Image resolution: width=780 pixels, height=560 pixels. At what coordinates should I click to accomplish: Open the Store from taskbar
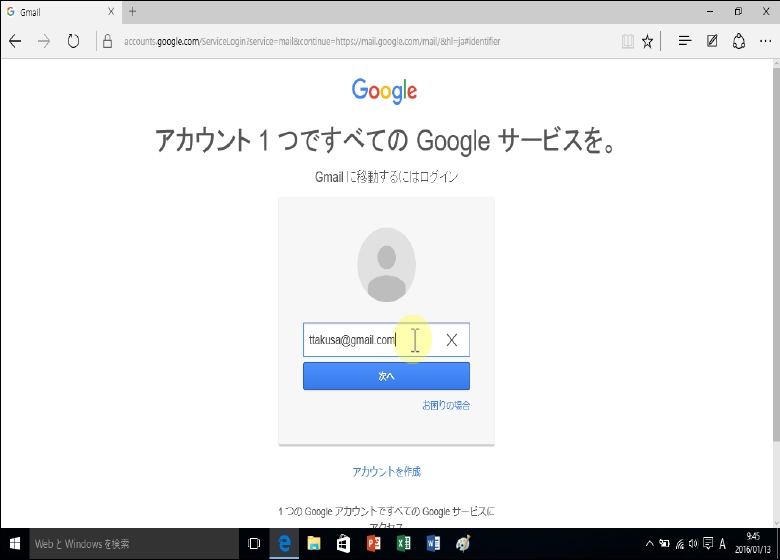point(343,544)
